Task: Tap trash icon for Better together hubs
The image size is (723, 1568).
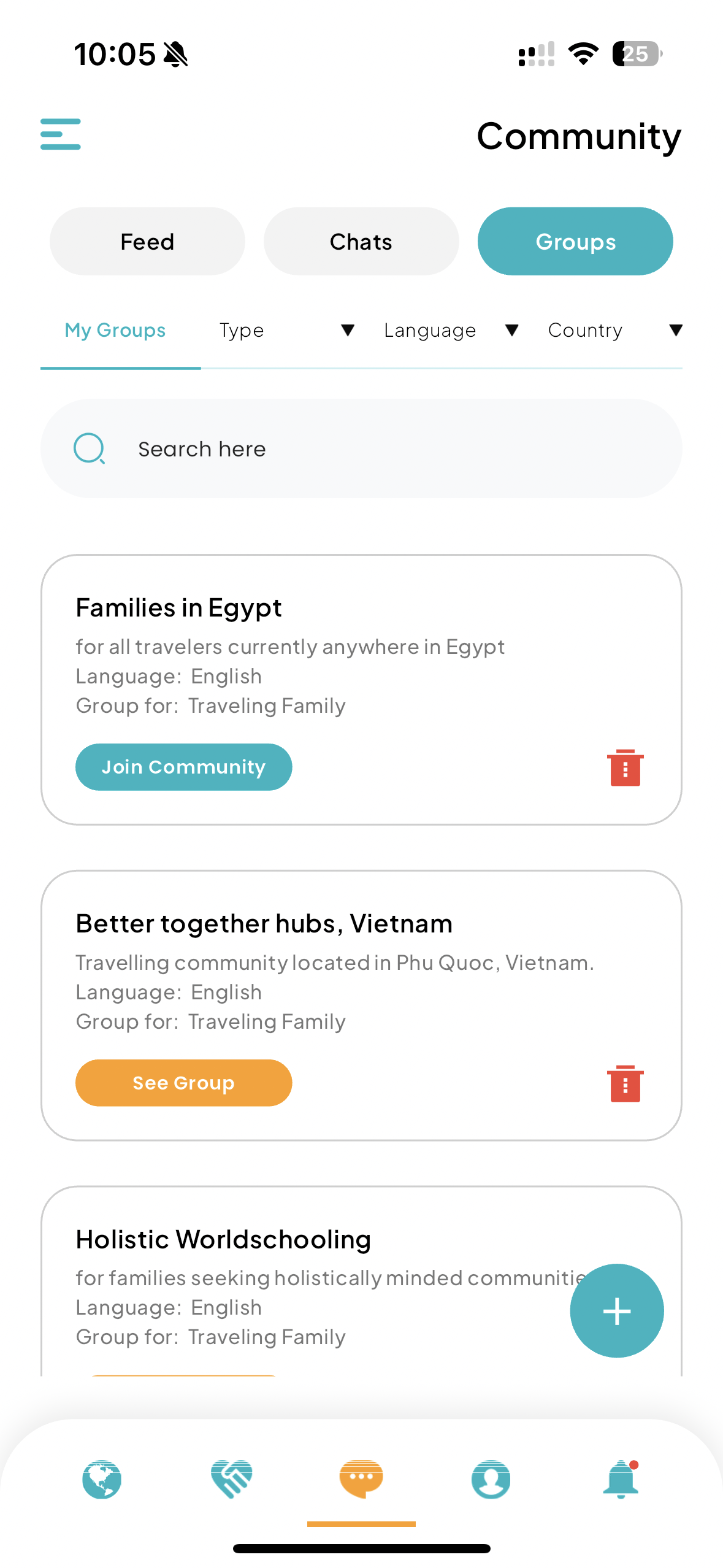Action: pyautogui.click(x=625, y=1083)
